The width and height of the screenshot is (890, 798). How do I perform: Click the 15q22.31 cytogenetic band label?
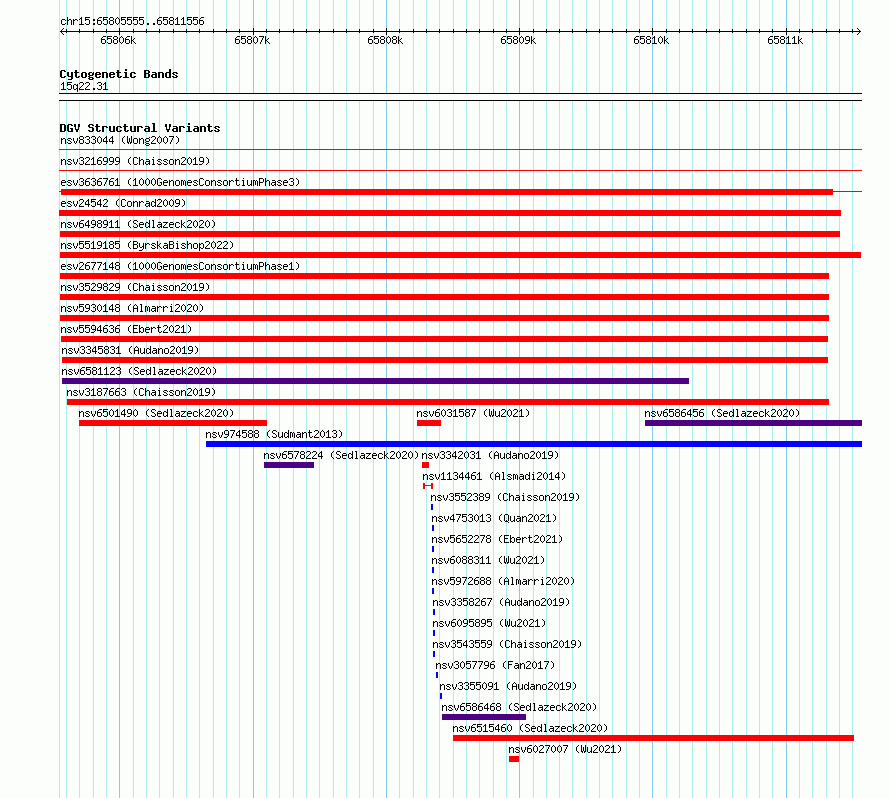(x=84, y=86)
